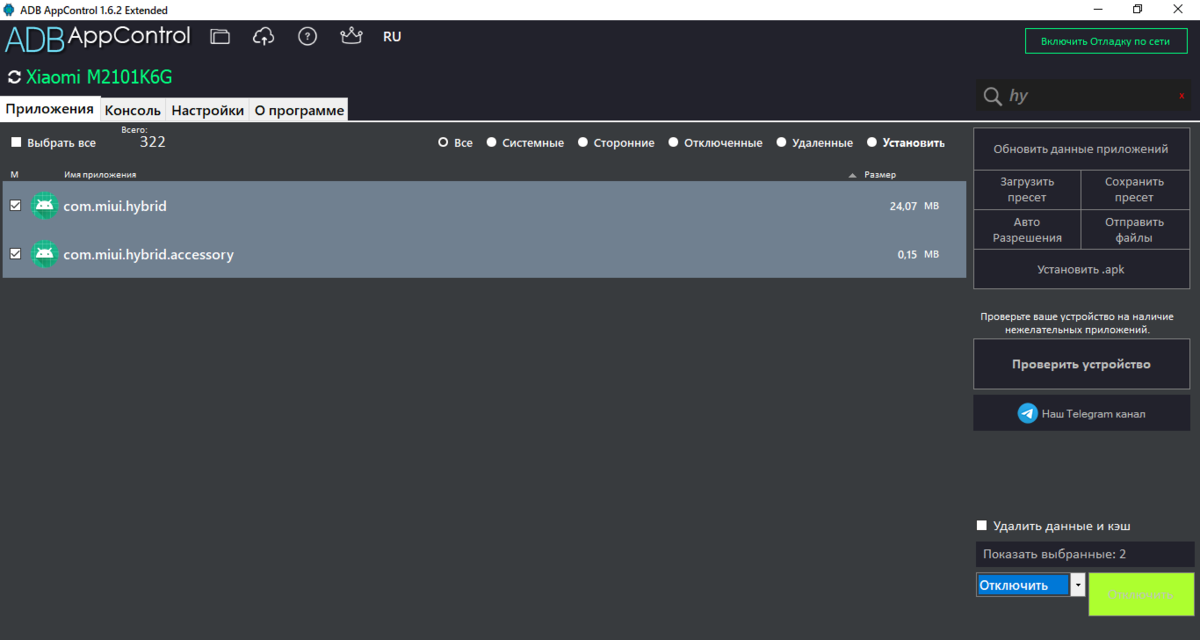Click Сохранить пресет button
The height and width of the screenshot is (640, 1200).
[x=1135, y=190]
